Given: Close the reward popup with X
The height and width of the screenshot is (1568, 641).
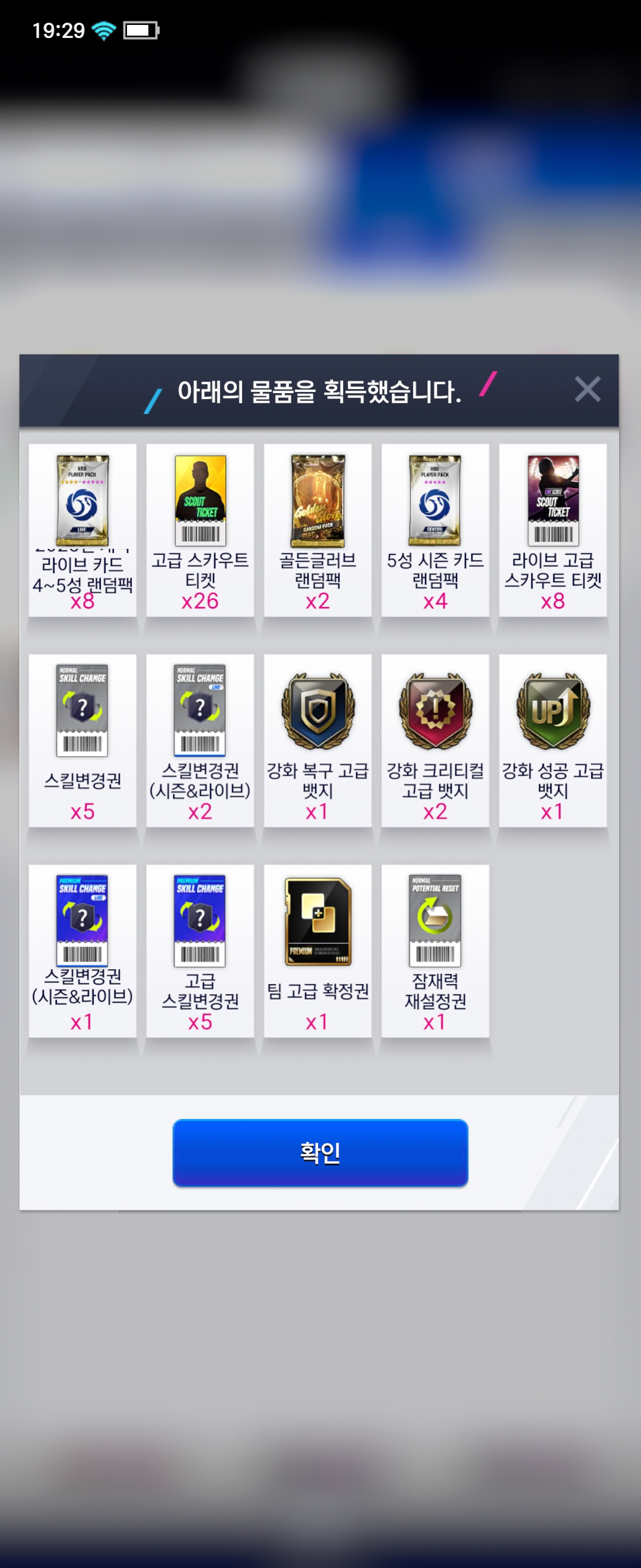Looking at the screenshot, I should coord(588,389).
